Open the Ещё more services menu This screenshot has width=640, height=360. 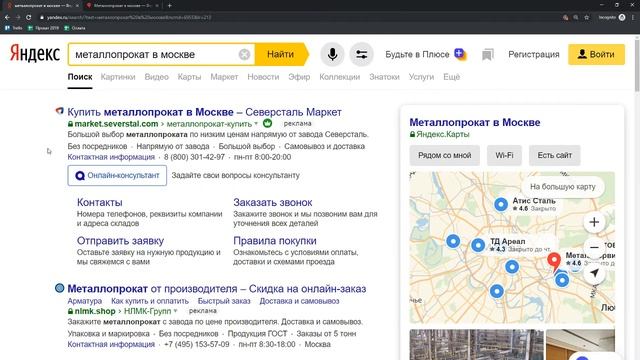click(451, 77)
